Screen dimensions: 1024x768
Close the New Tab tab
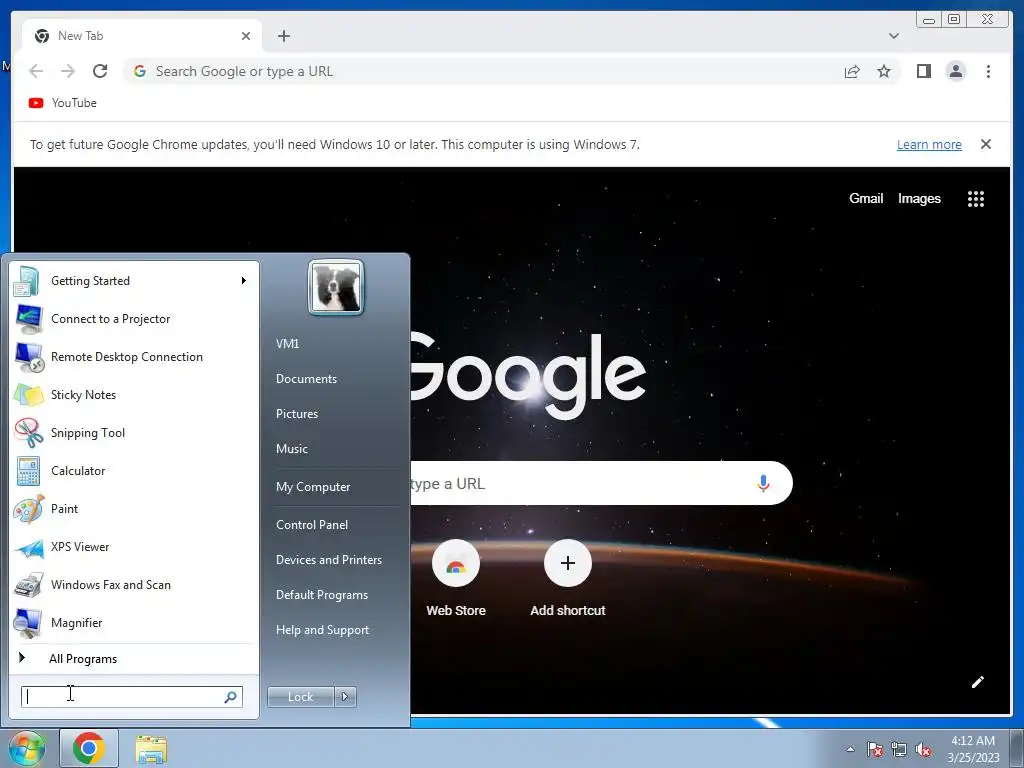[x=246, y=36]
